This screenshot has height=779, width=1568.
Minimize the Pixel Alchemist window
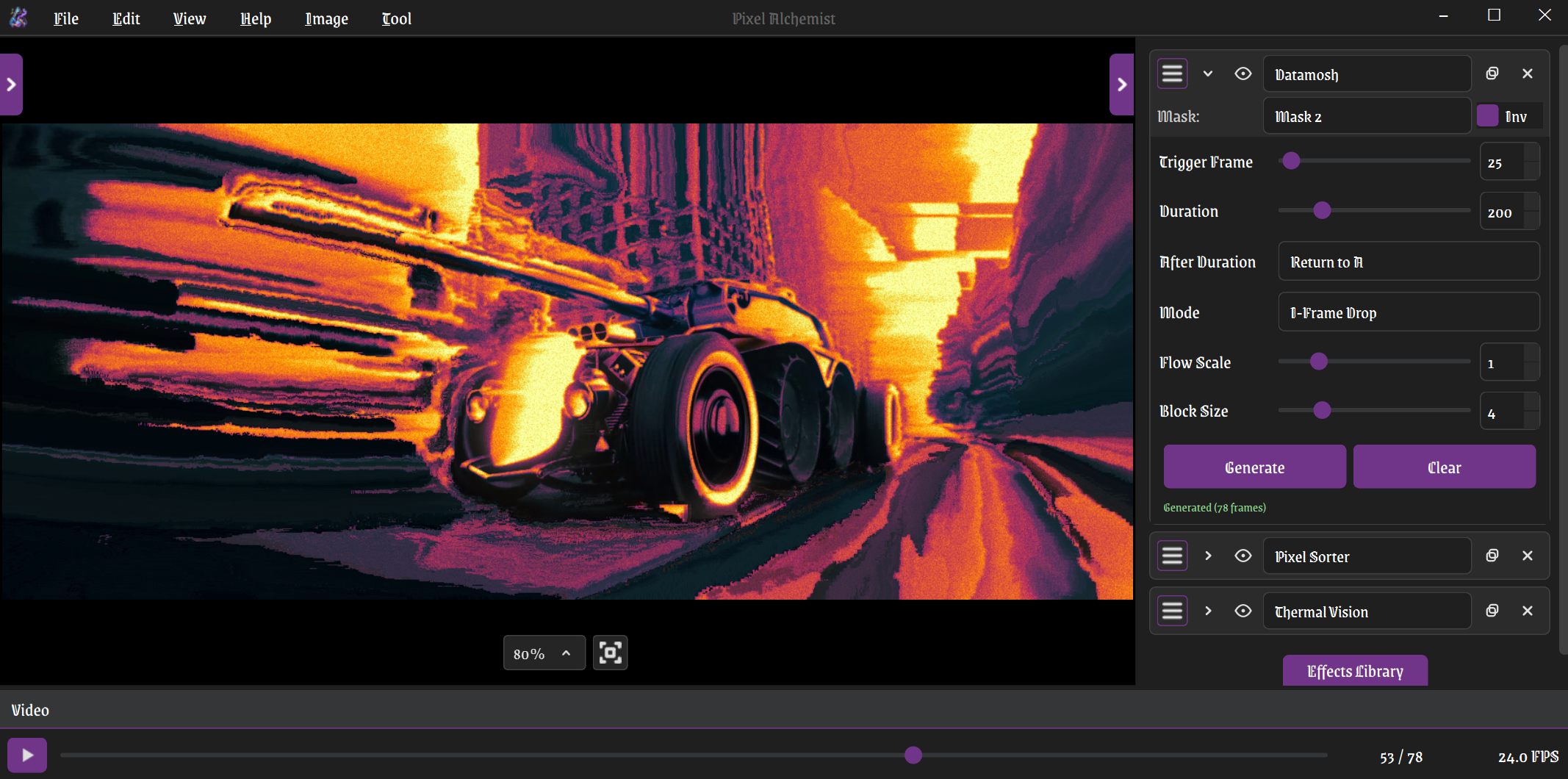(x=1443, y=15)
